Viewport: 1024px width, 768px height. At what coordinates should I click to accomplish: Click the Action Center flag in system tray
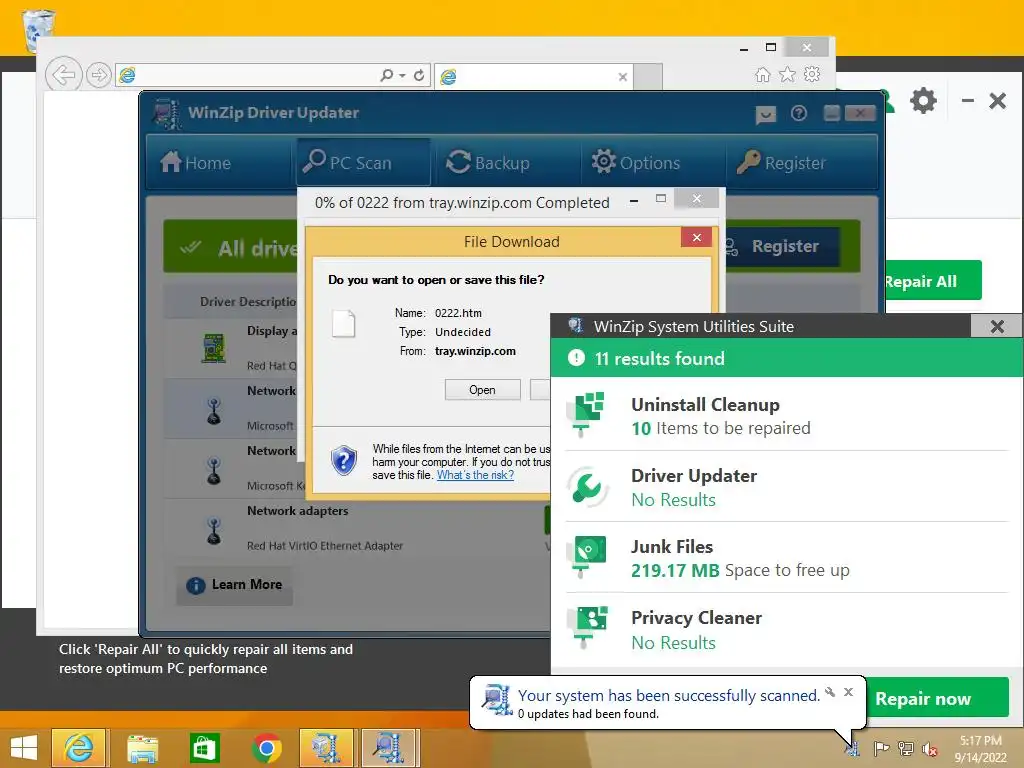pyautogui.click(x=882, y=748)
